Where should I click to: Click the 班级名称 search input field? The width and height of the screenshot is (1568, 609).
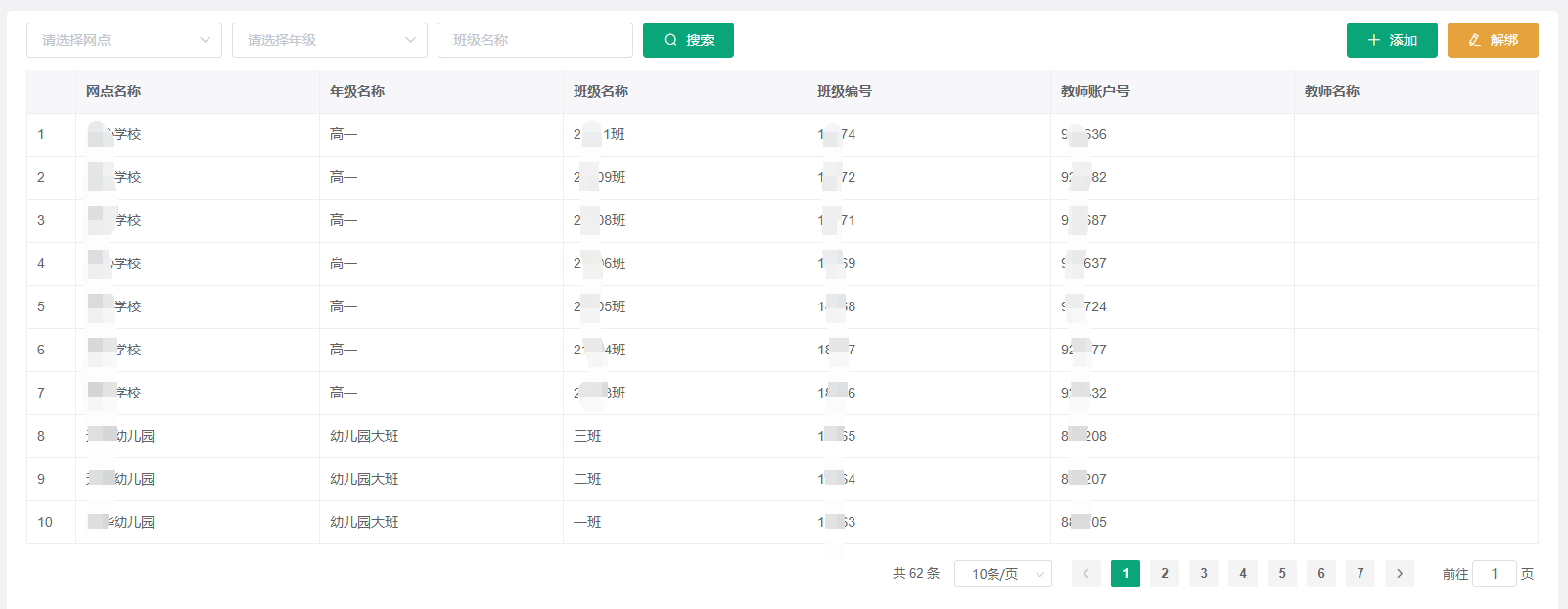(534, 40)
